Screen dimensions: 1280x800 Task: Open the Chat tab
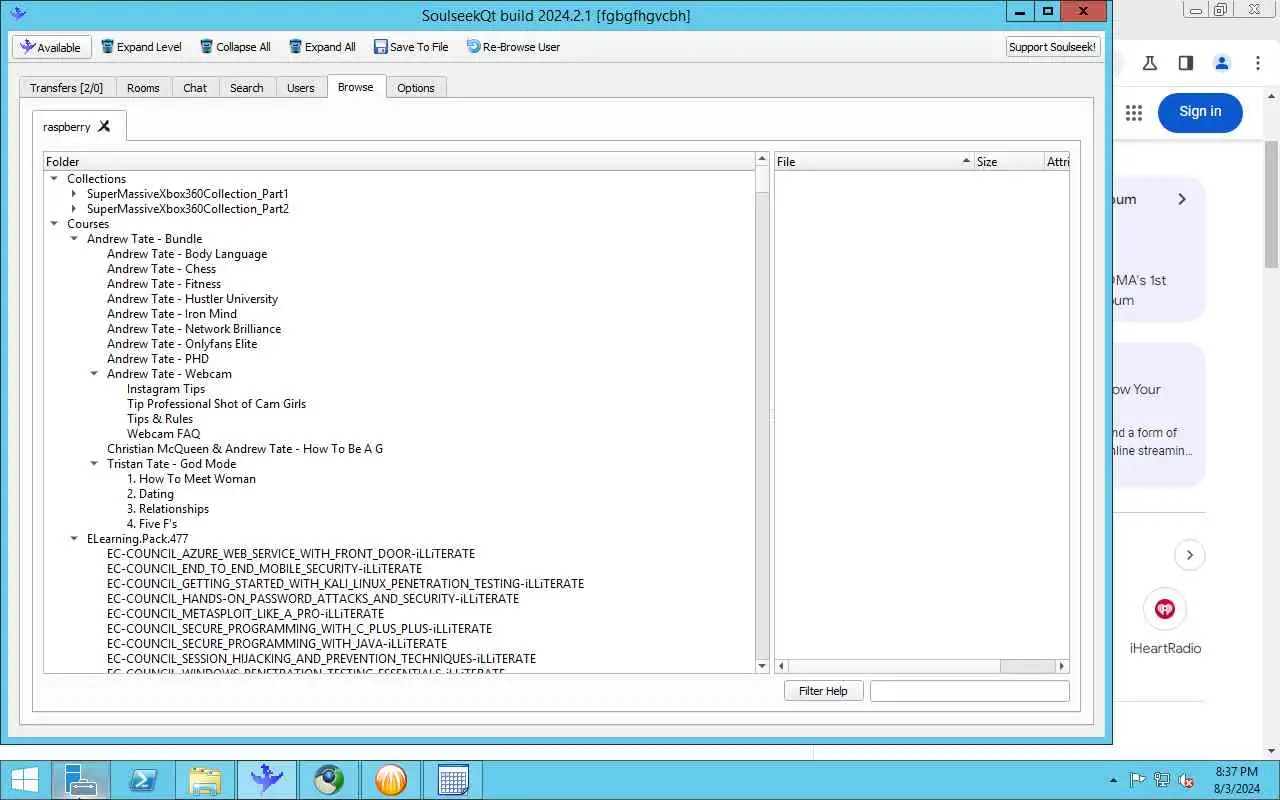coord(195,88)
